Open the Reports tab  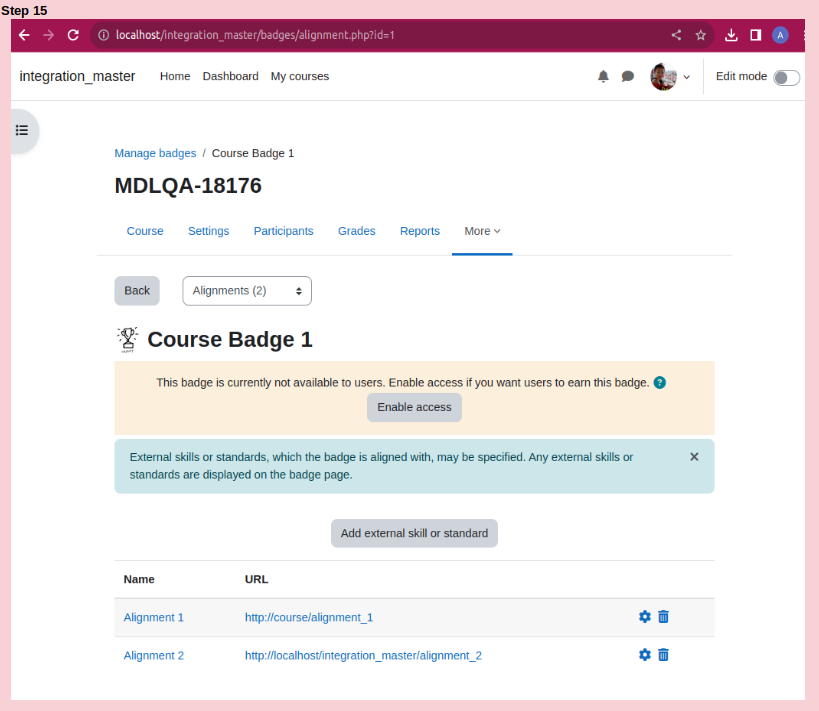pyautogui.click(x=420, y=231)
